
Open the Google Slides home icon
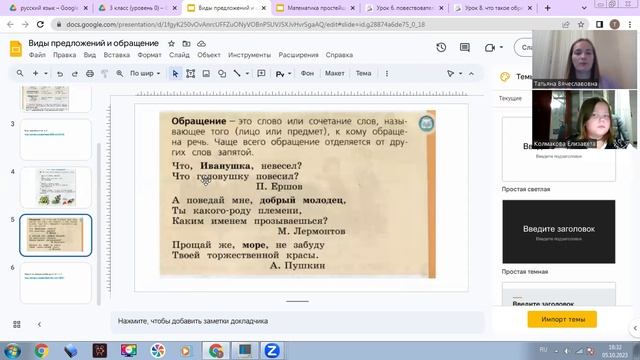(16, 49)
